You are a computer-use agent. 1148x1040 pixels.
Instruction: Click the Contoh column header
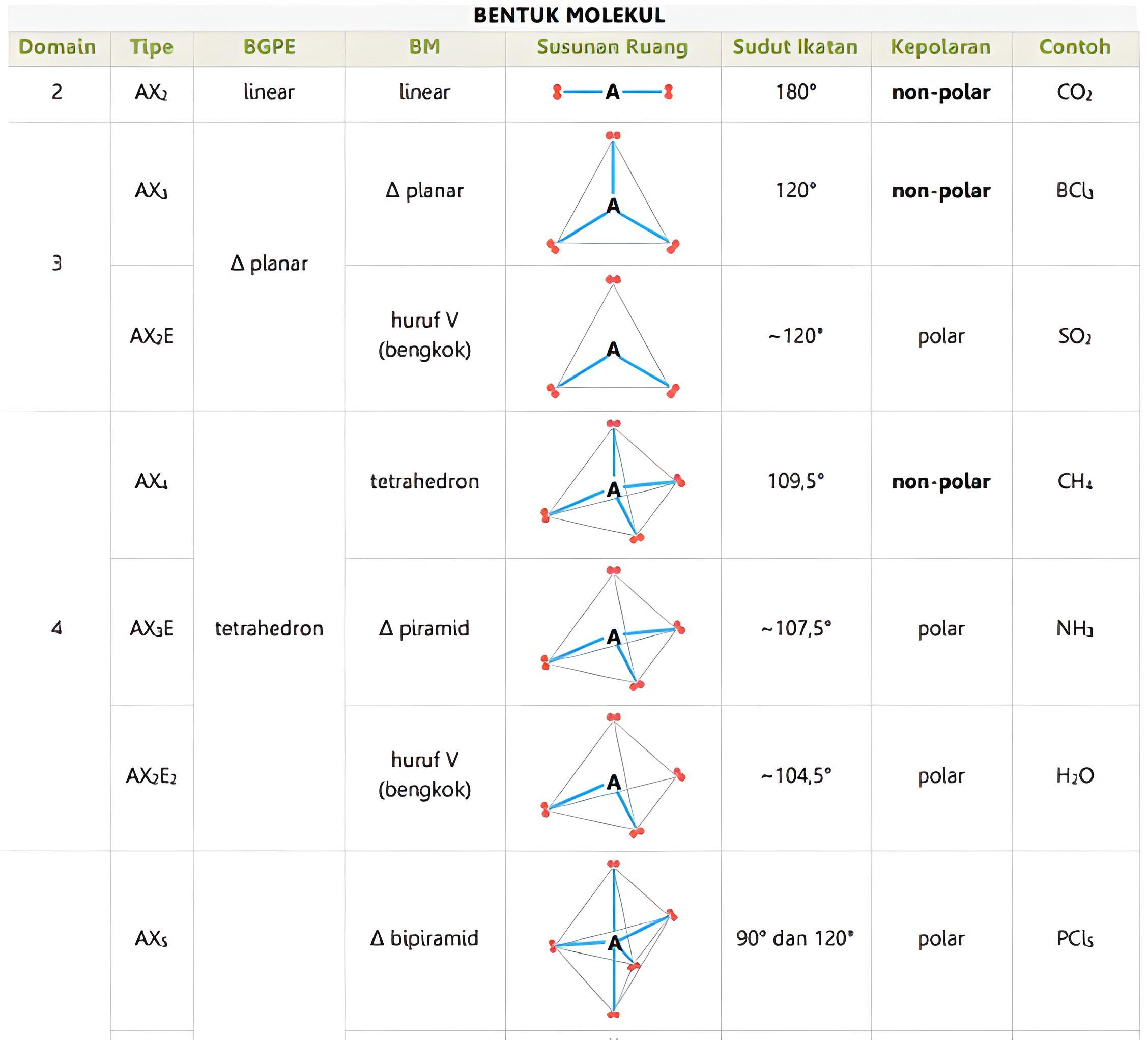coord(1075,47)
